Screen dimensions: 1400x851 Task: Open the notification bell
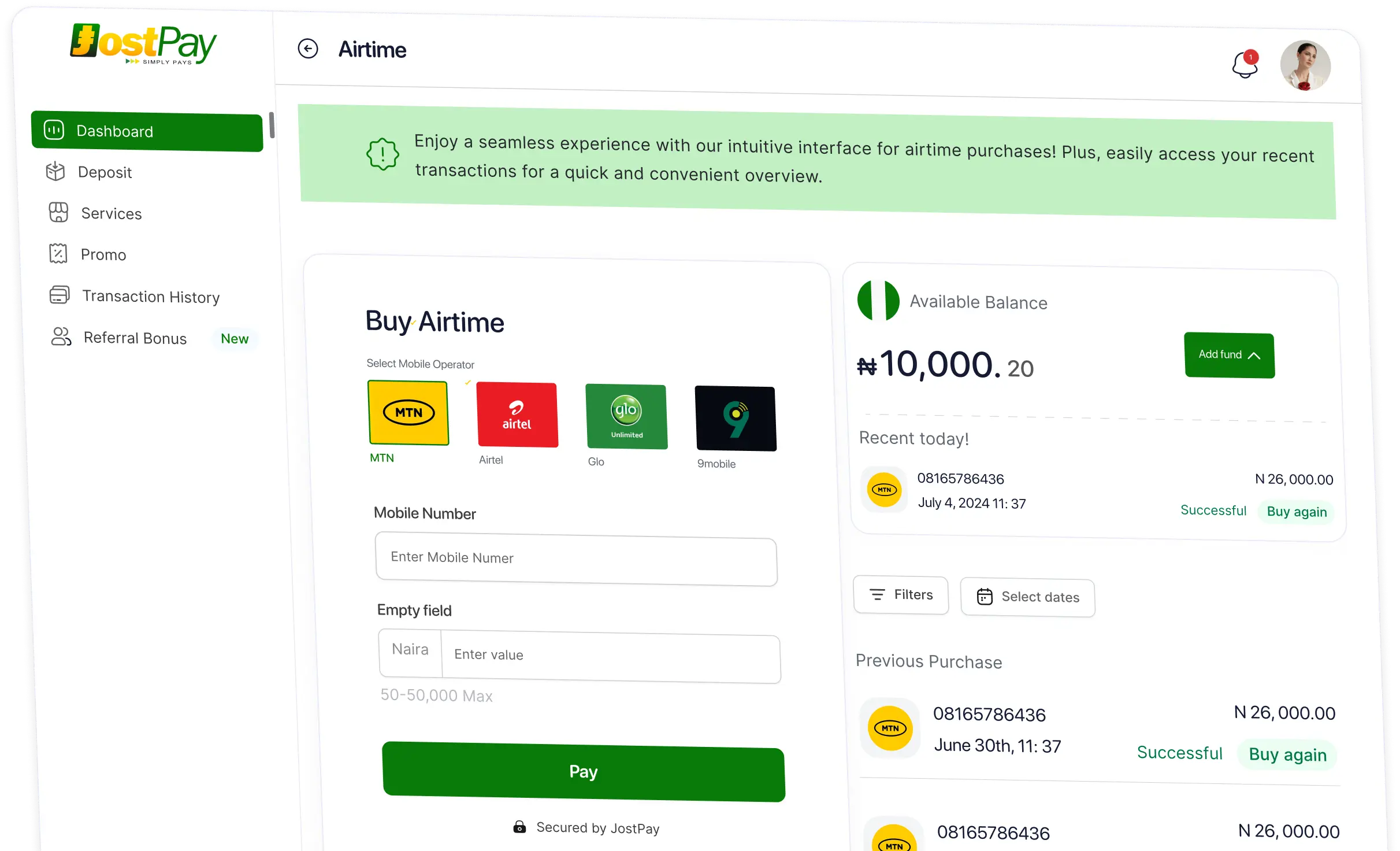(1245, 65)
